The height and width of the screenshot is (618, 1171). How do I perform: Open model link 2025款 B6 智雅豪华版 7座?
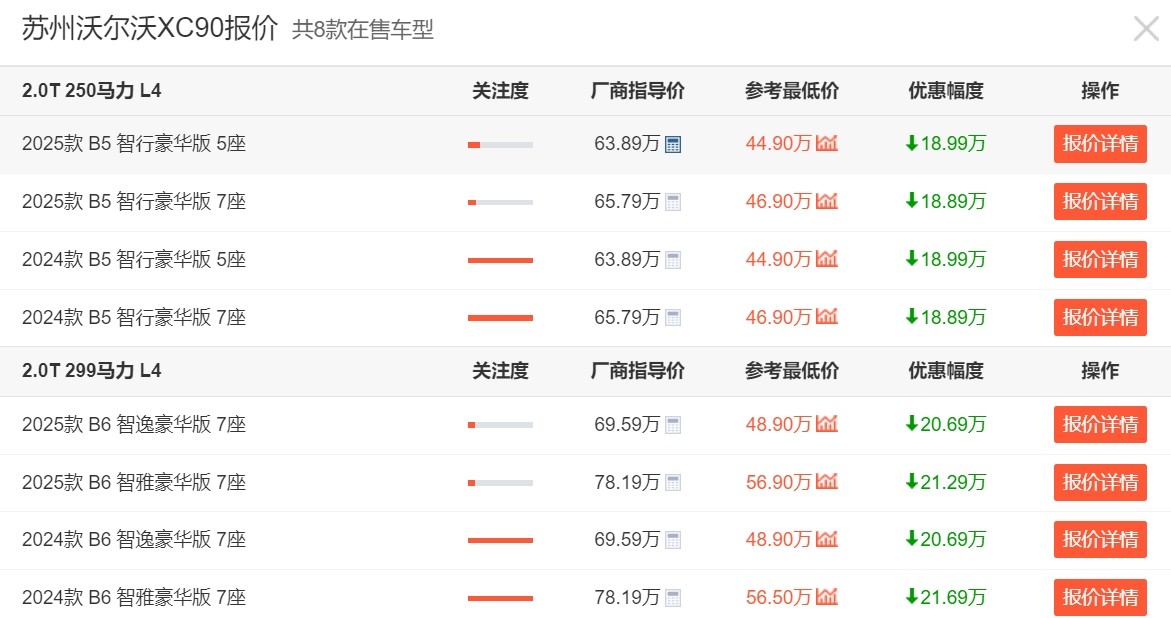(134, 482)
